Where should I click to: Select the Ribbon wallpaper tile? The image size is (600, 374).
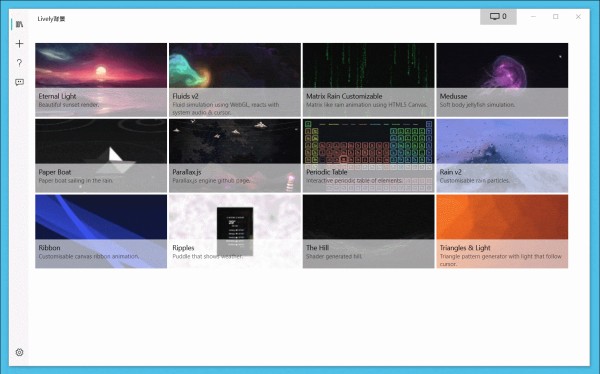tap(101, 231)
